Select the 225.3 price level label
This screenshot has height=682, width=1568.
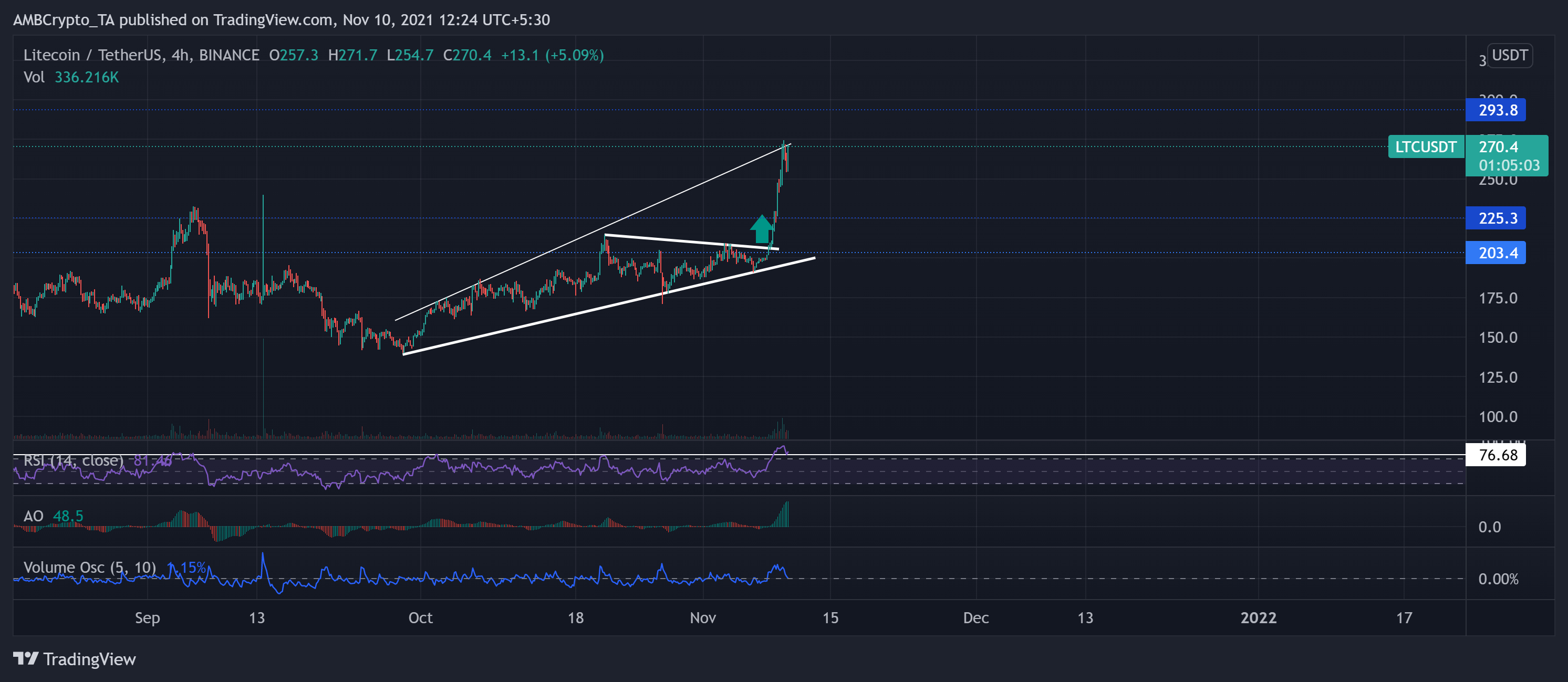pos(1496,218)
